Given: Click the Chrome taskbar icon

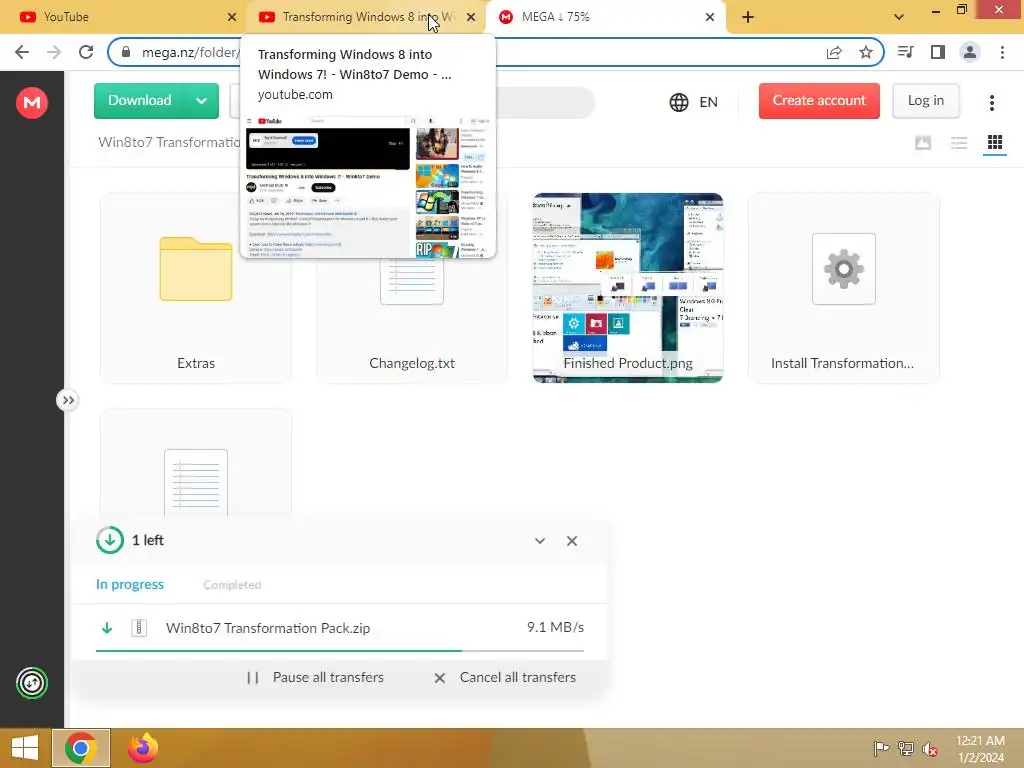Looking at the screenshot, I should pos(81,748).
